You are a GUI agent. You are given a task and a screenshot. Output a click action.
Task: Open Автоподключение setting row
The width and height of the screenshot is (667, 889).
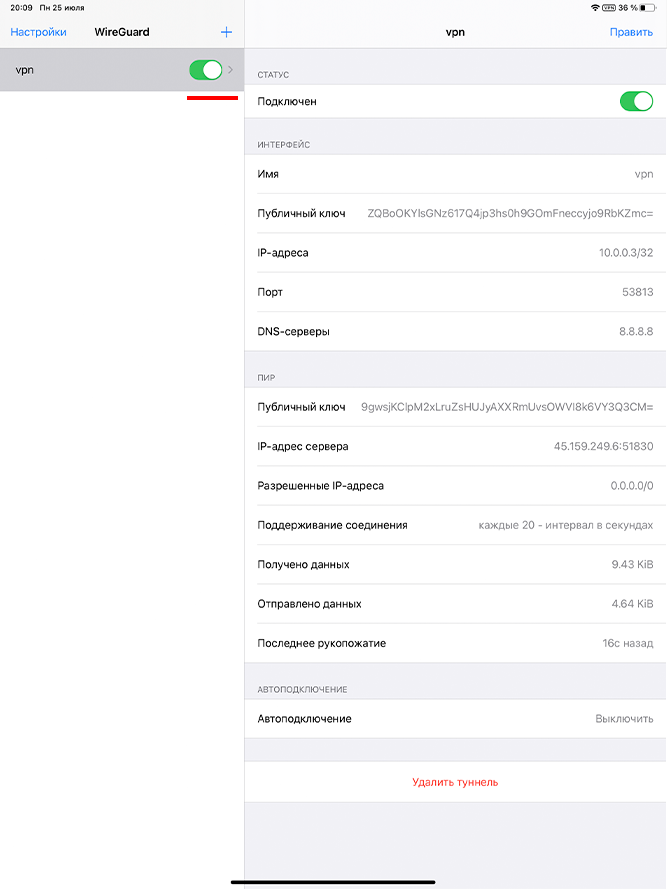click(x=455, y=718)
